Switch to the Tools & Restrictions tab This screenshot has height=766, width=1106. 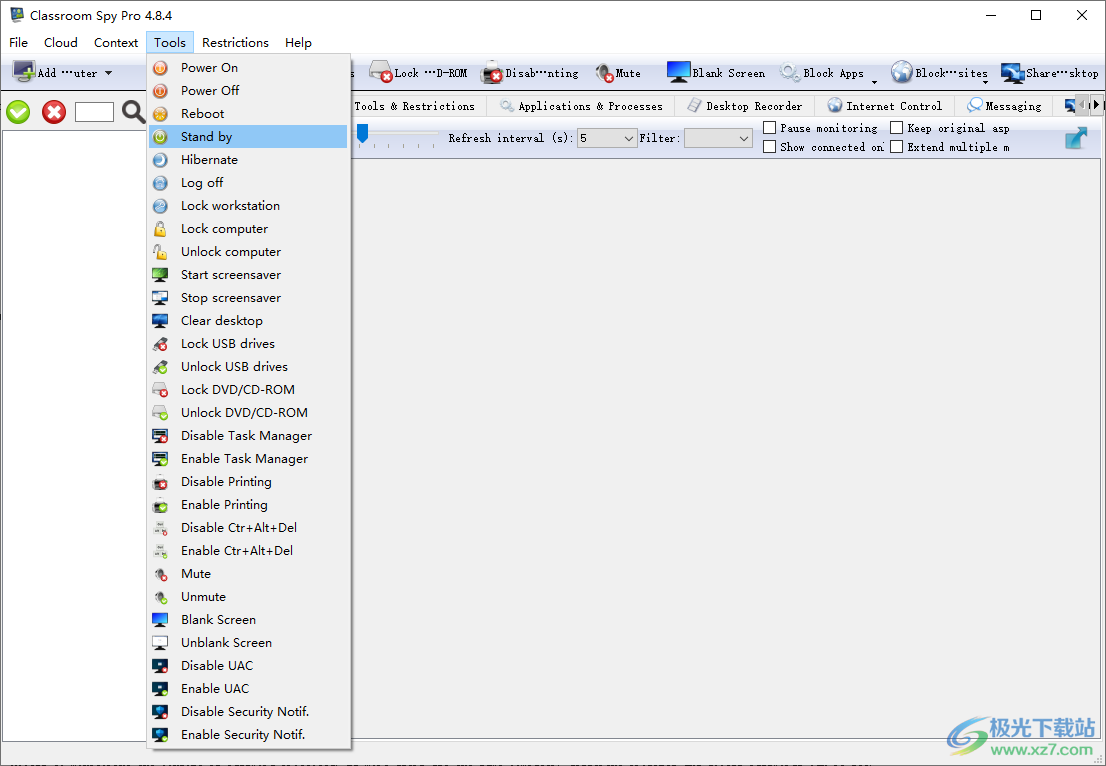(x=416, y=106)
